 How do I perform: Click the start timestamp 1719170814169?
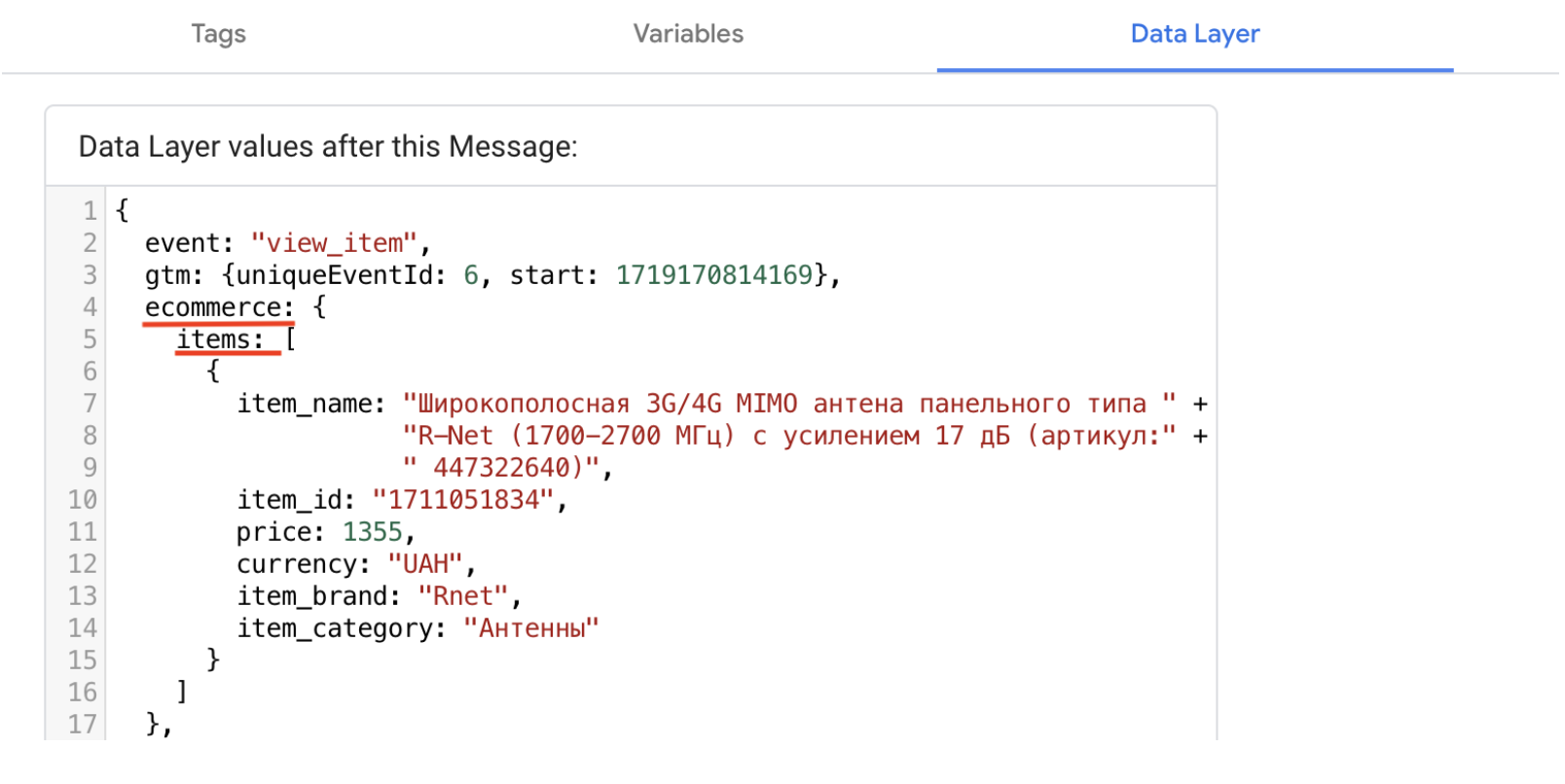[x=714, y=275]
